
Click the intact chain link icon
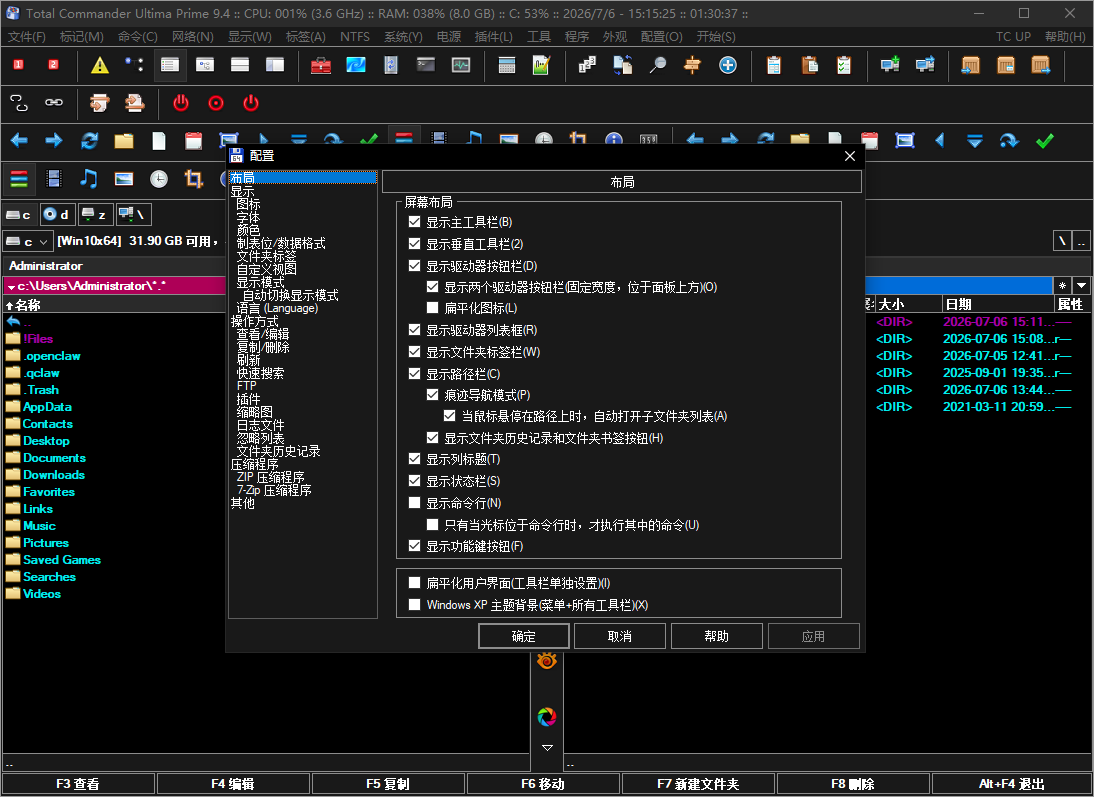54,103
